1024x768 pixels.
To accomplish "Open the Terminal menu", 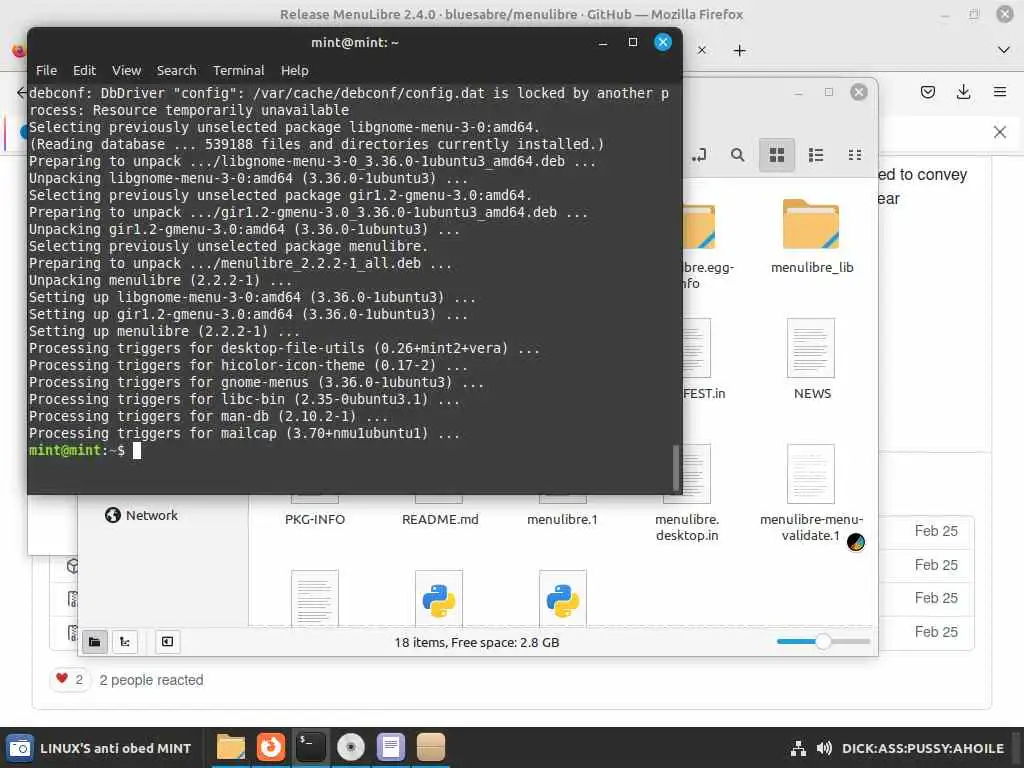I will click(238, 71).
